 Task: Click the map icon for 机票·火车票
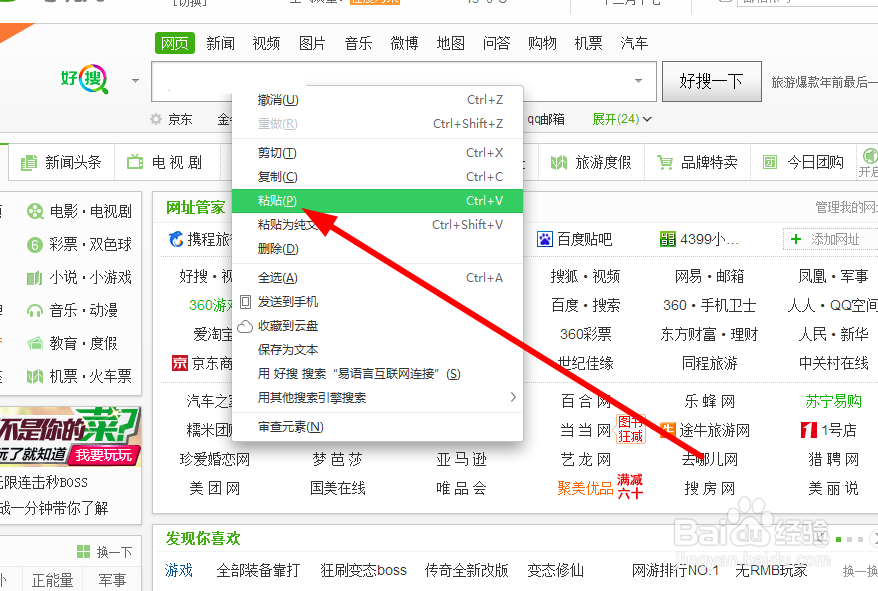(x=35, y=376)
